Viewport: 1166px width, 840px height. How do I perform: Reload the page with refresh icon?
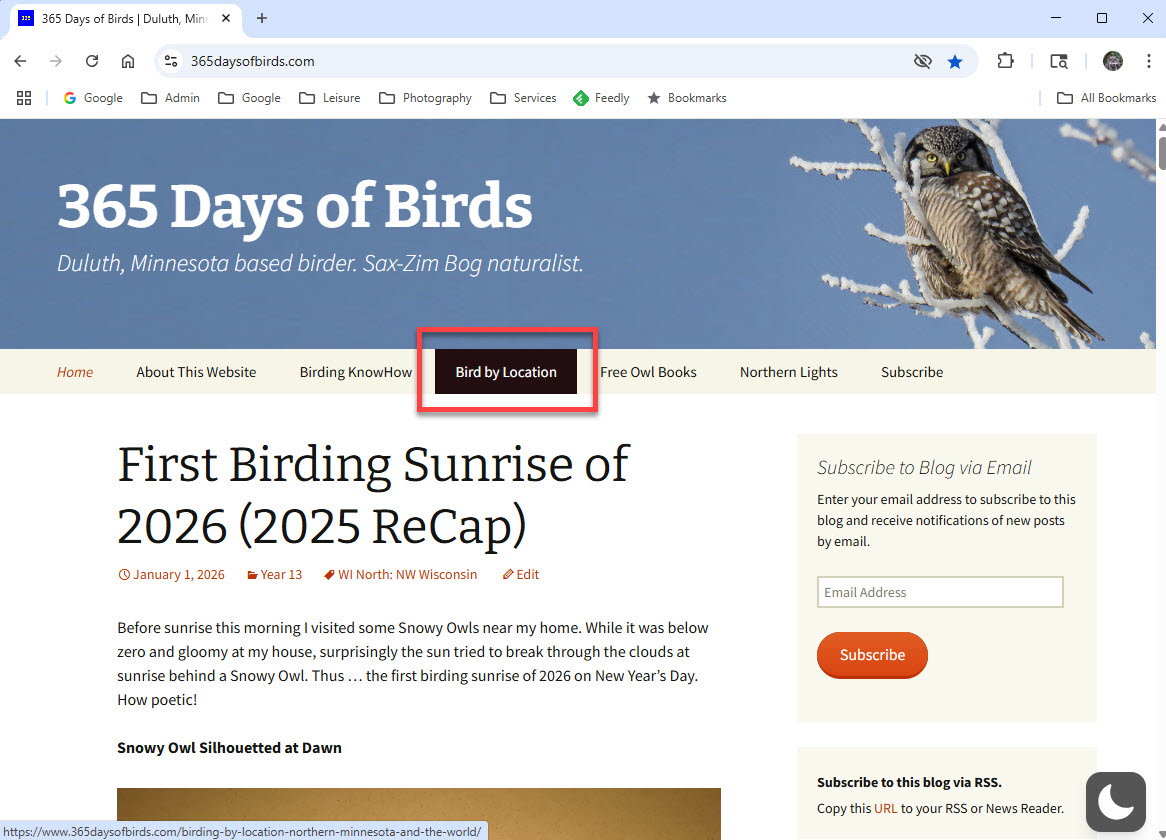[92, 61]
